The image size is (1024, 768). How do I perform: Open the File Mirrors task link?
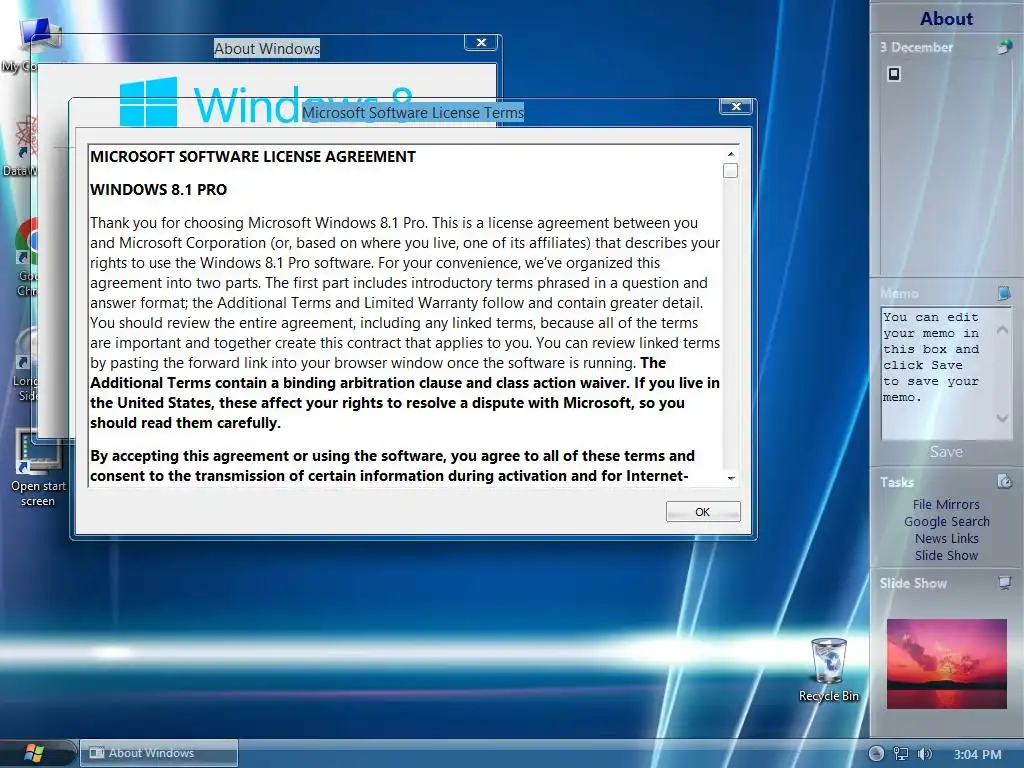946,504
